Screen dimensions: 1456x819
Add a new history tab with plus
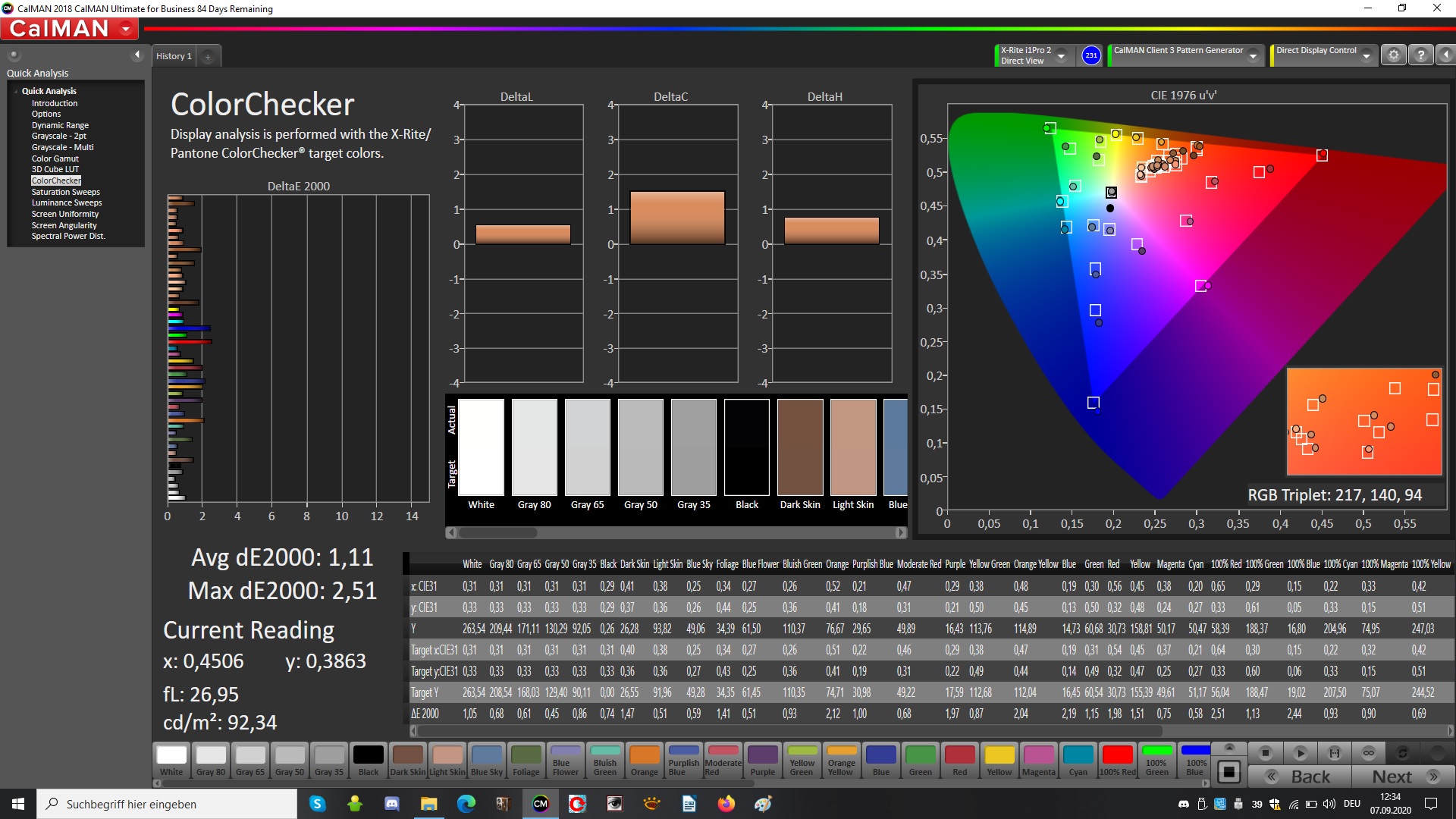coord(208,56)
